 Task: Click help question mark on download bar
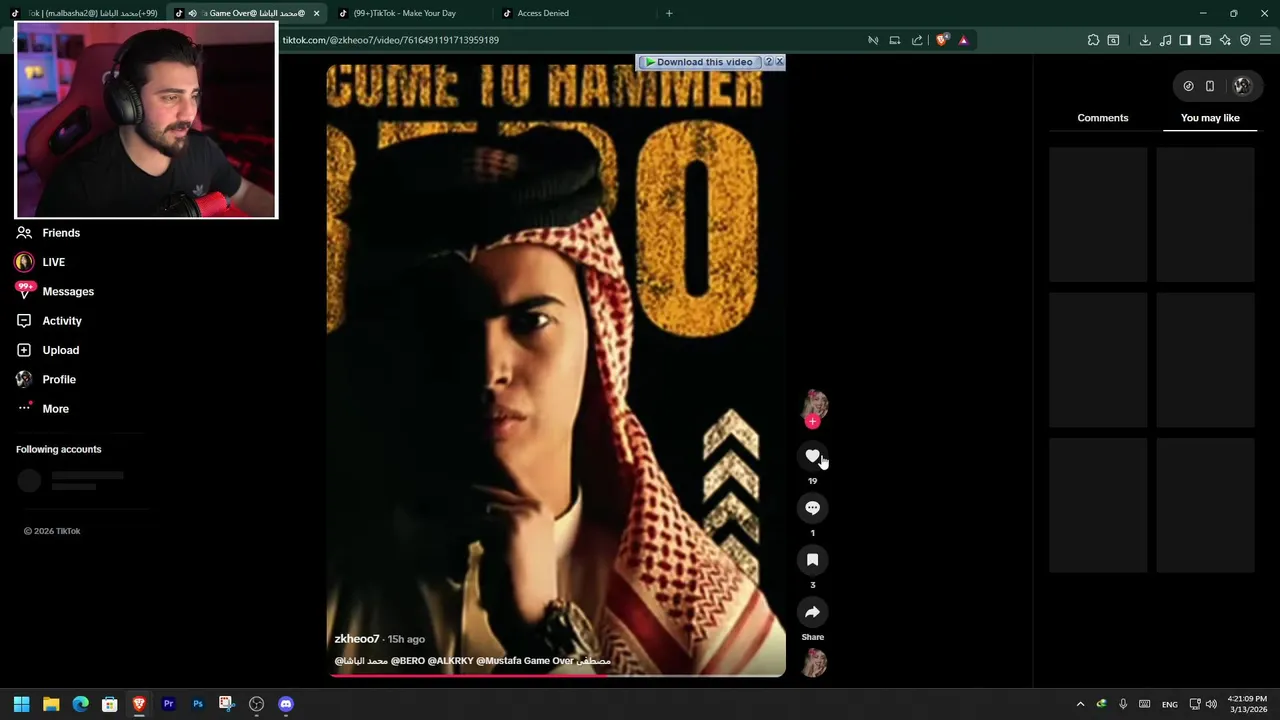tap(768, 62)
